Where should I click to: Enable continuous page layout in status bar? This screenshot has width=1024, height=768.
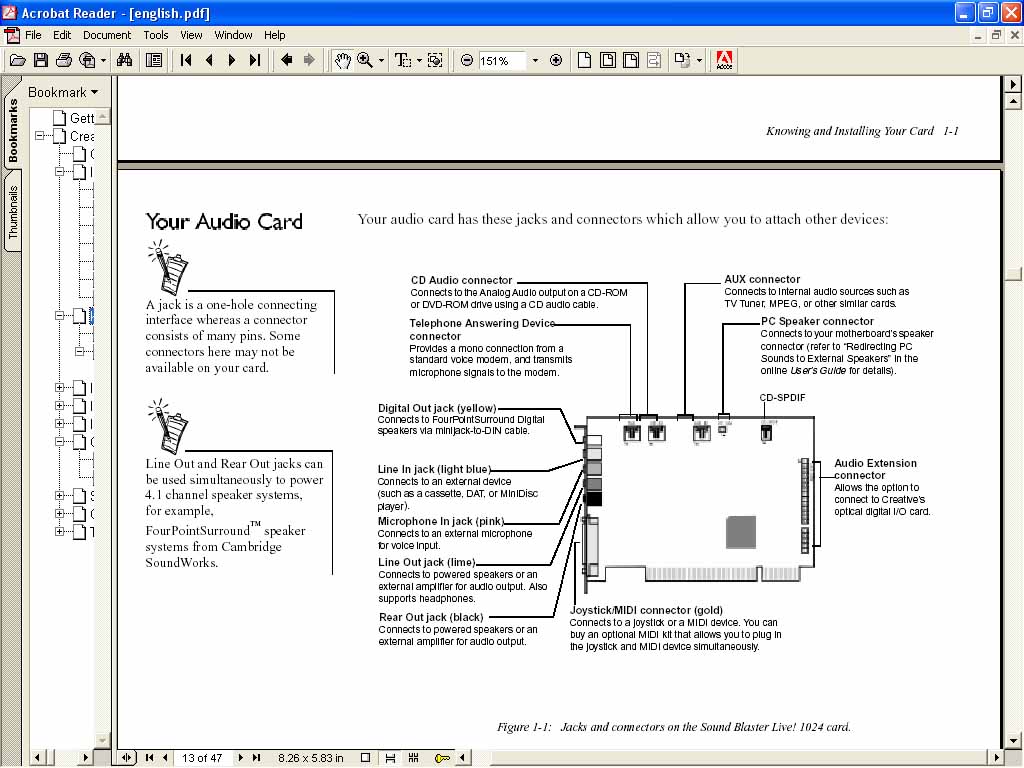click(389, 758)
